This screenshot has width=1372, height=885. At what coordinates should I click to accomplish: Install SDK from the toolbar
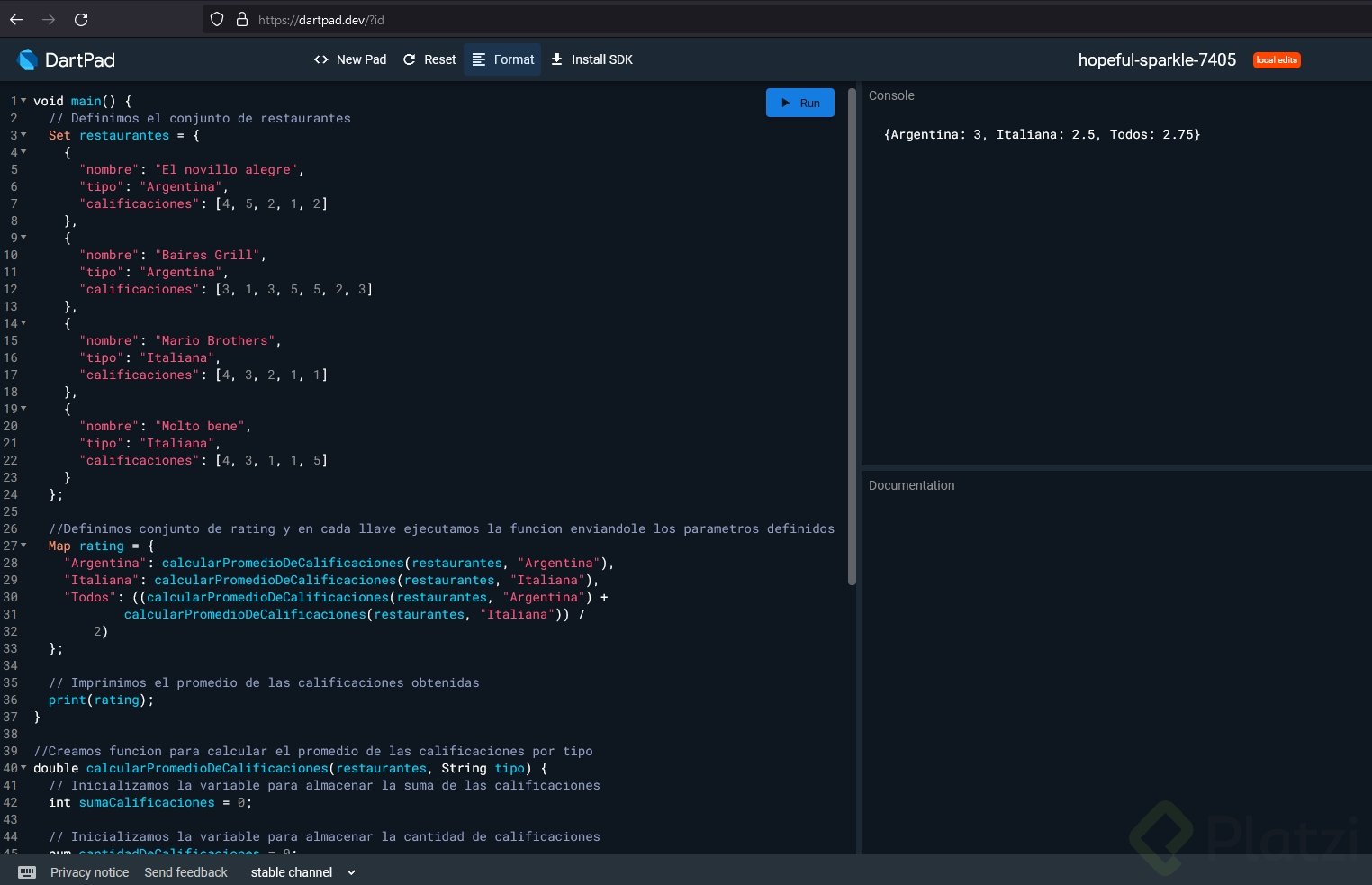click(x=591, y=59)
